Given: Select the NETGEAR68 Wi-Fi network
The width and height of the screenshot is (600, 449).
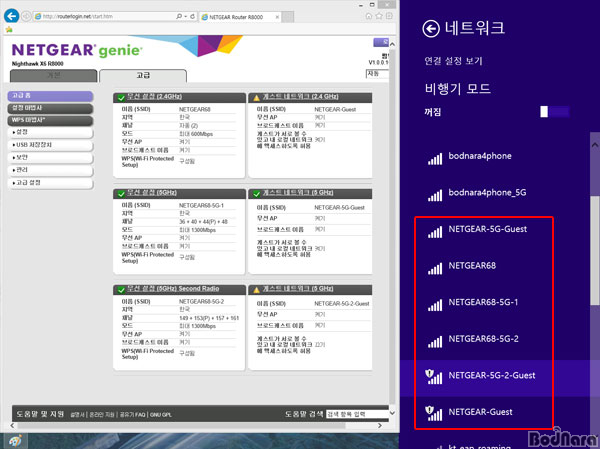Looking at the screenshot, I should pos(494,266).
